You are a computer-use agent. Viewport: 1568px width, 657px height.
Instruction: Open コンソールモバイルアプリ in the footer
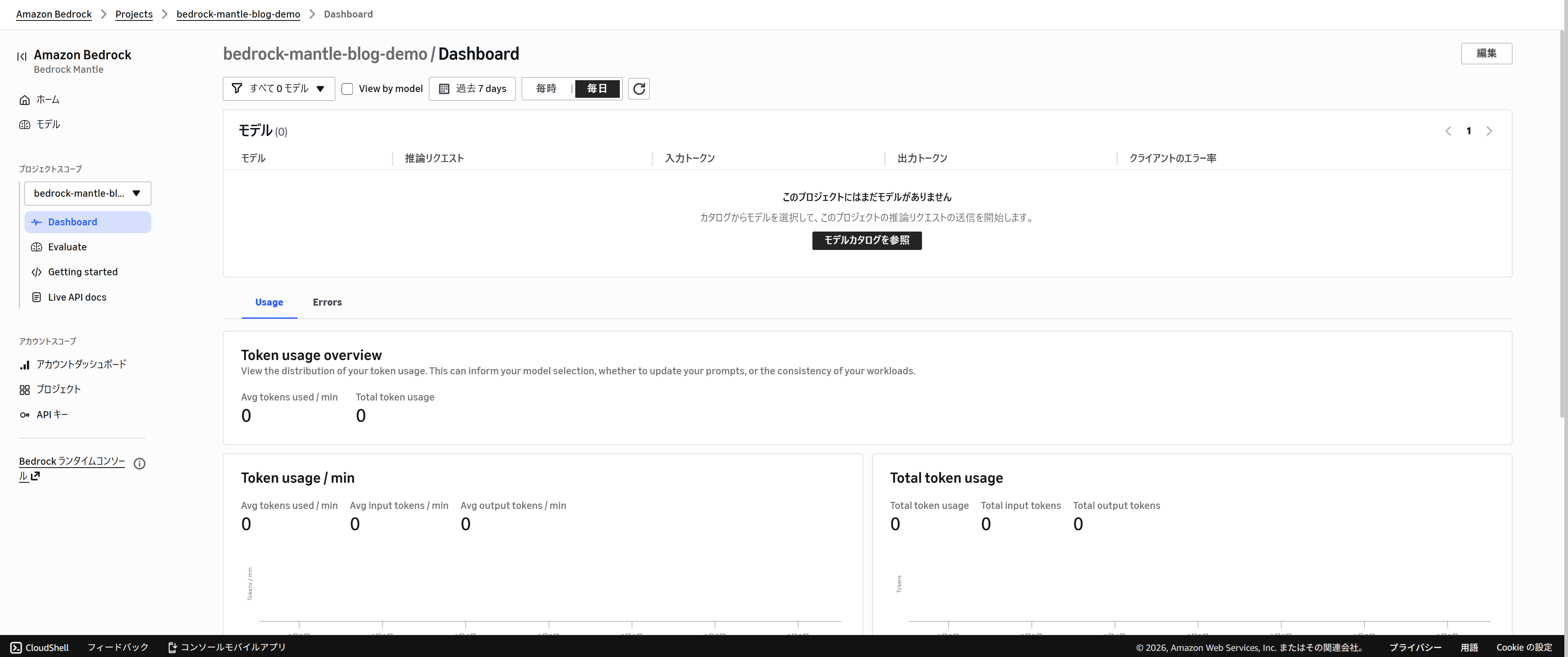227,647
